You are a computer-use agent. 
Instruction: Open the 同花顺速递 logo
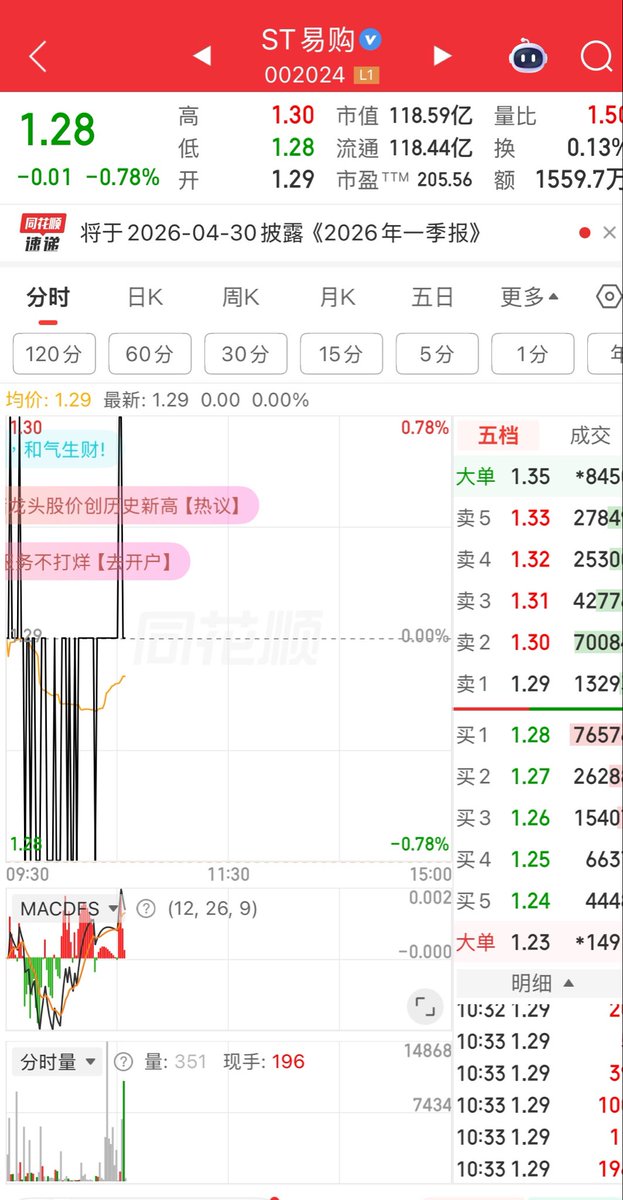pos(42,233)
